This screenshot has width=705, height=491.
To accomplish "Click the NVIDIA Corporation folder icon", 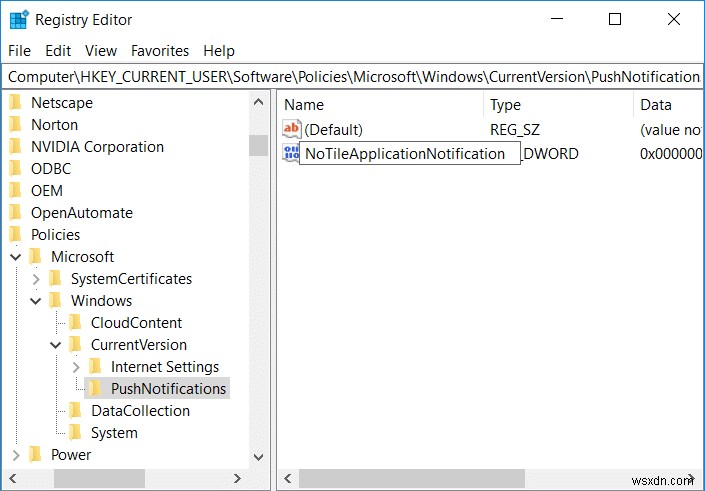I will (15, 147).
